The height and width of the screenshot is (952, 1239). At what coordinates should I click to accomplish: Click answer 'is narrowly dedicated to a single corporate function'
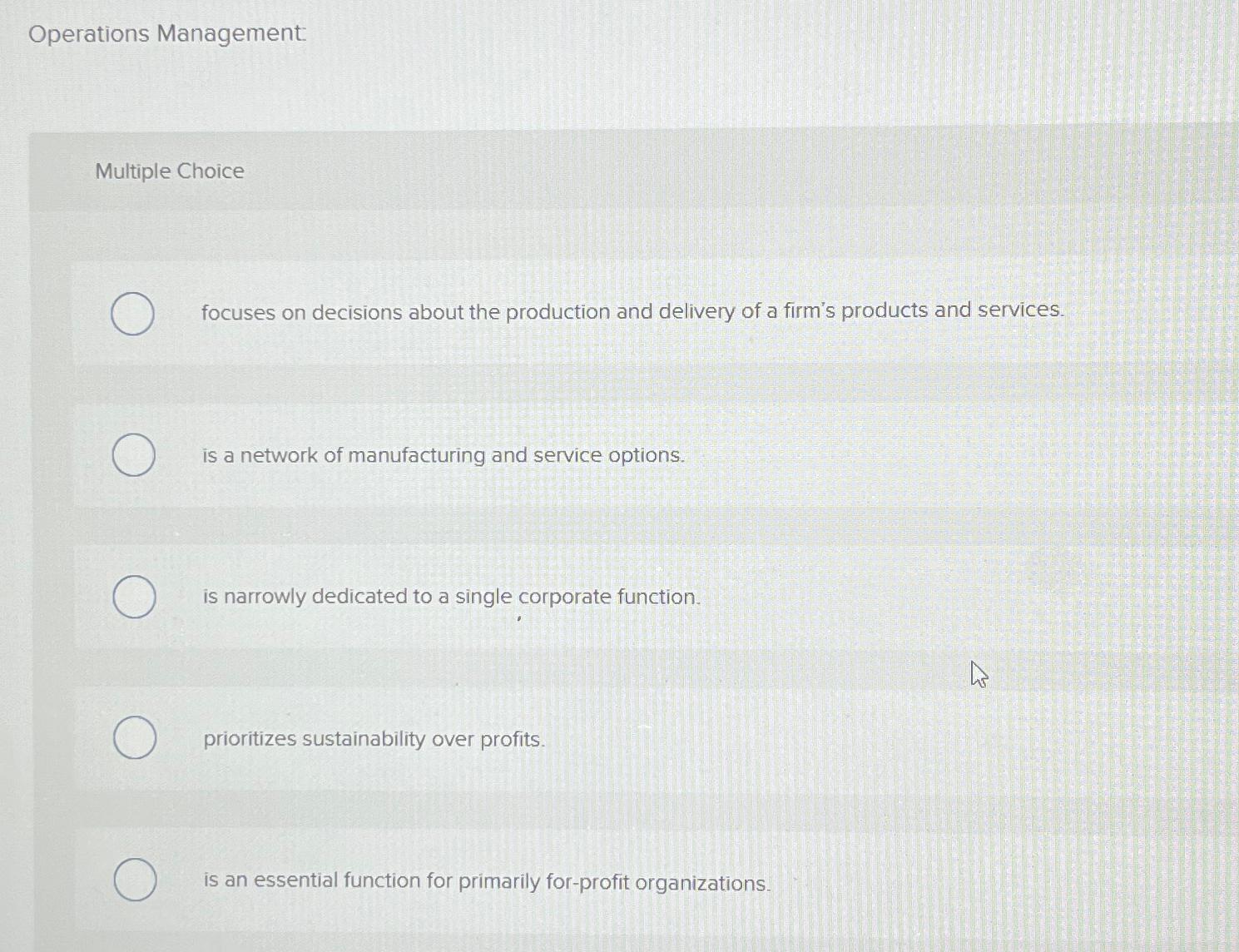click(x=450, y=597)
